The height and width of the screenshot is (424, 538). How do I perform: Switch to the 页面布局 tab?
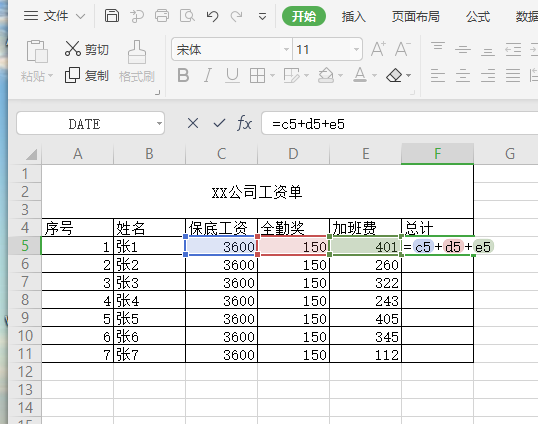[x=416, y=16]
